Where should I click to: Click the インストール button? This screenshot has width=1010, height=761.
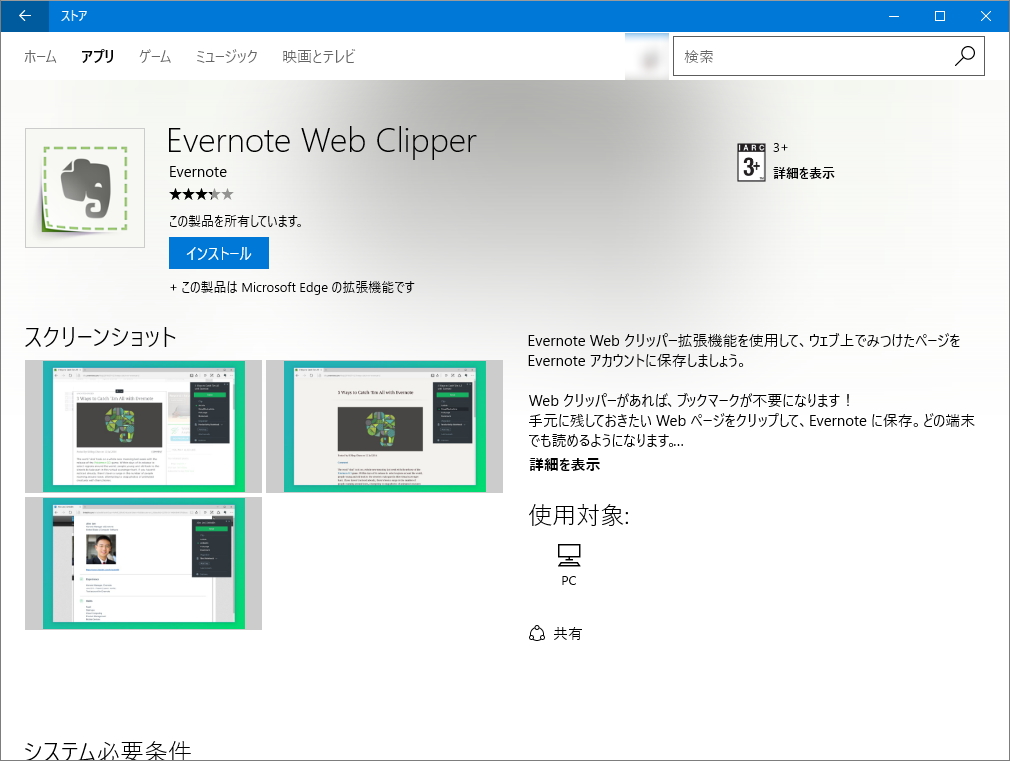[218, 253]
